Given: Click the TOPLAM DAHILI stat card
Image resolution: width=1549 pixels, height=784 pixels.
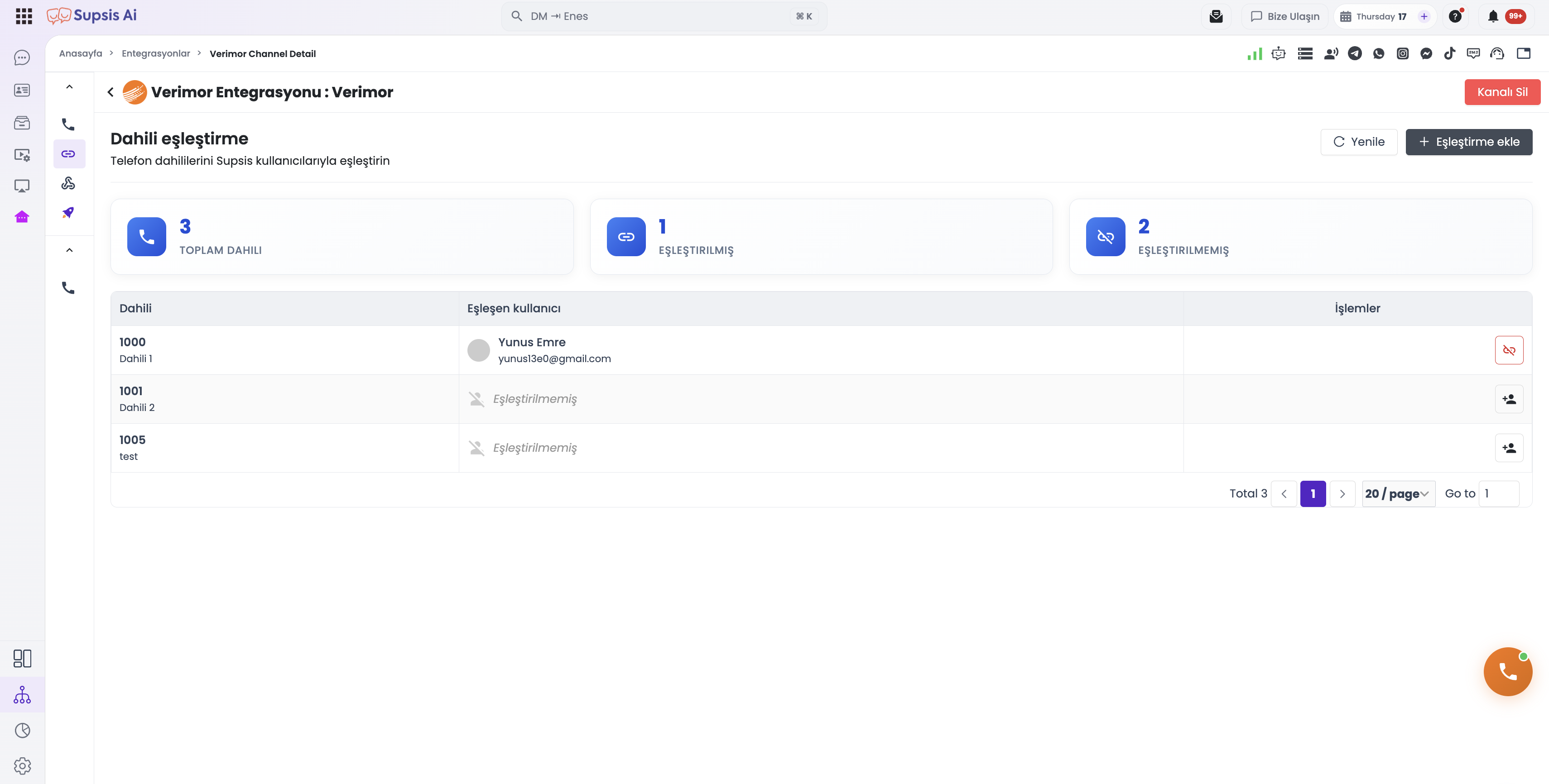Looking at the screenshot, I should [342, 237].
